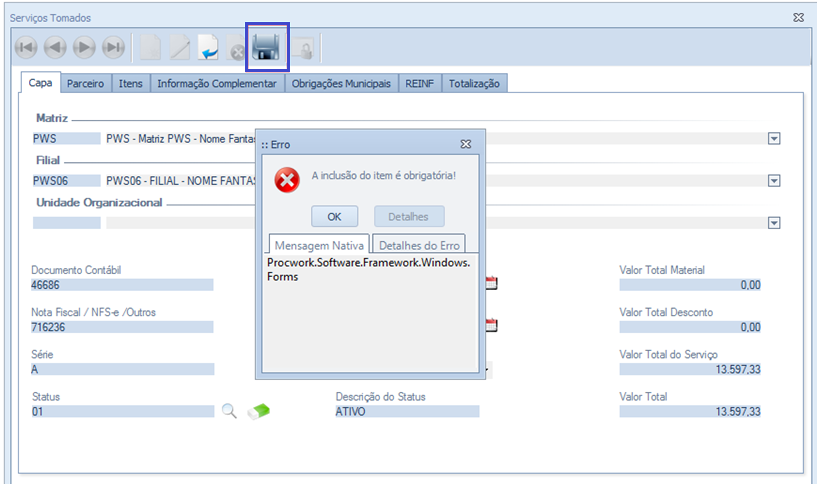This screenshot has height=485, width=819.
Task: Click the Filial code field PWS06
Action: pos(66,181)
